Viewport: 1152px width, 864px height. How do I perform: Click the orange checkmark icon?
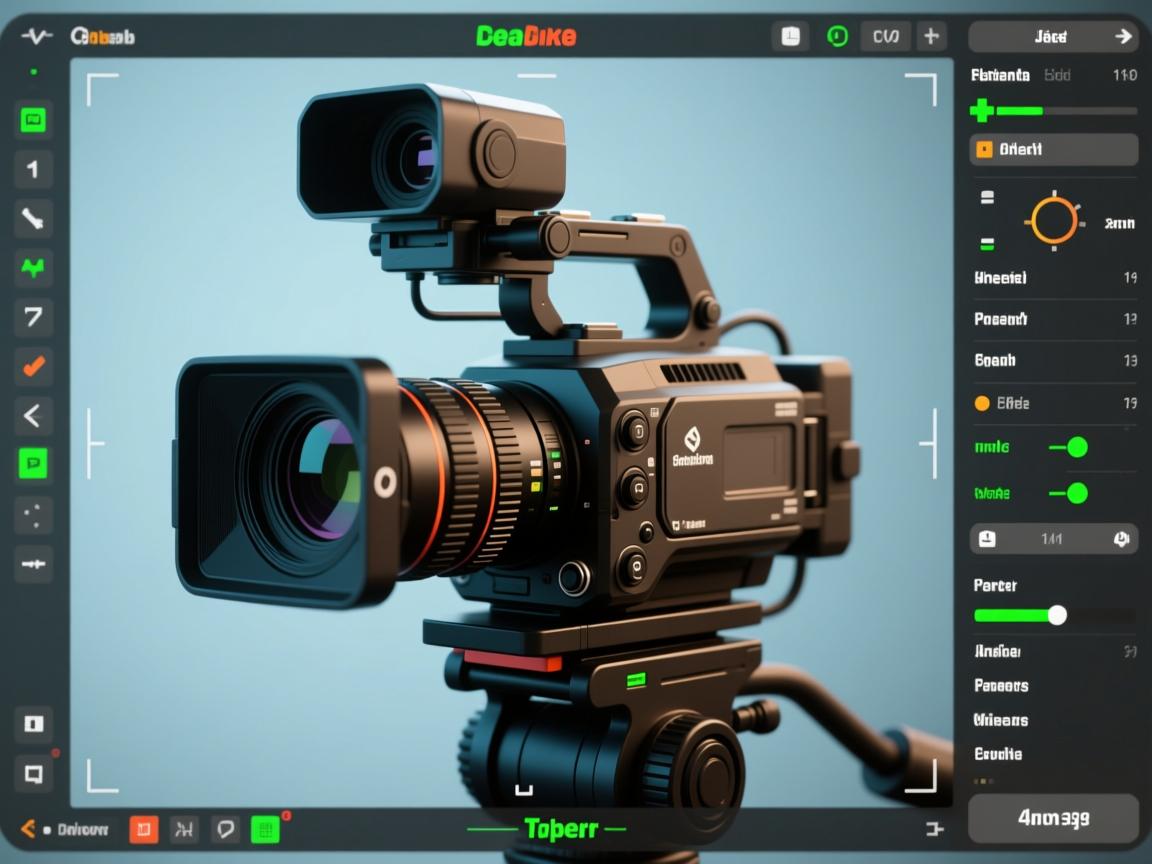click(x=33, y=366)
